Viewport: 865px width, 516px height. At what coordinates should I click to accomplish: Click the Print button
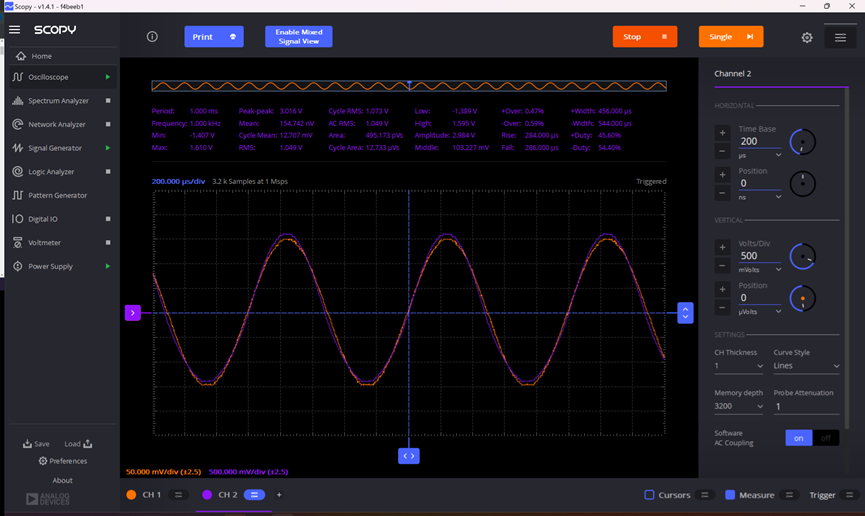tap(214, 36)
